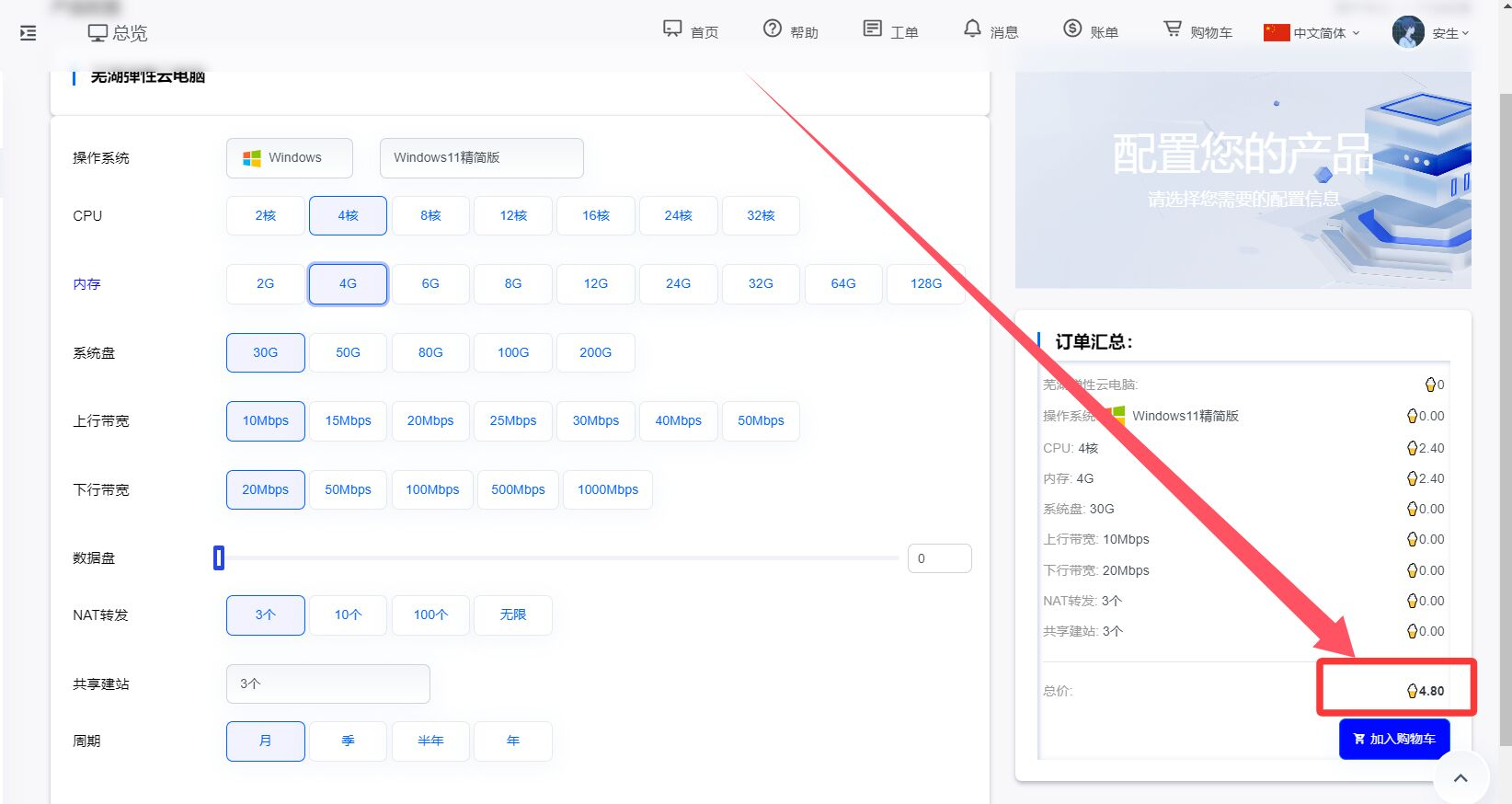Select the 8核 CPU option

(430, 215)
